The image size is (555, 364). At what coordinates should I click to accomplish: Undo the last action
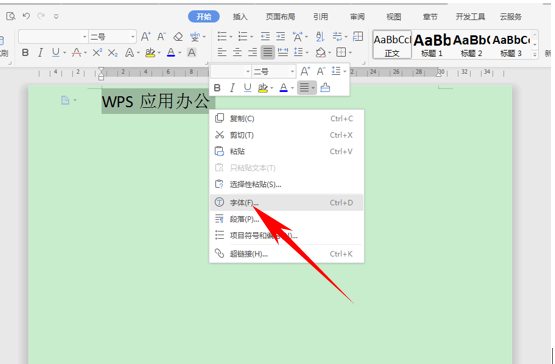27,16
